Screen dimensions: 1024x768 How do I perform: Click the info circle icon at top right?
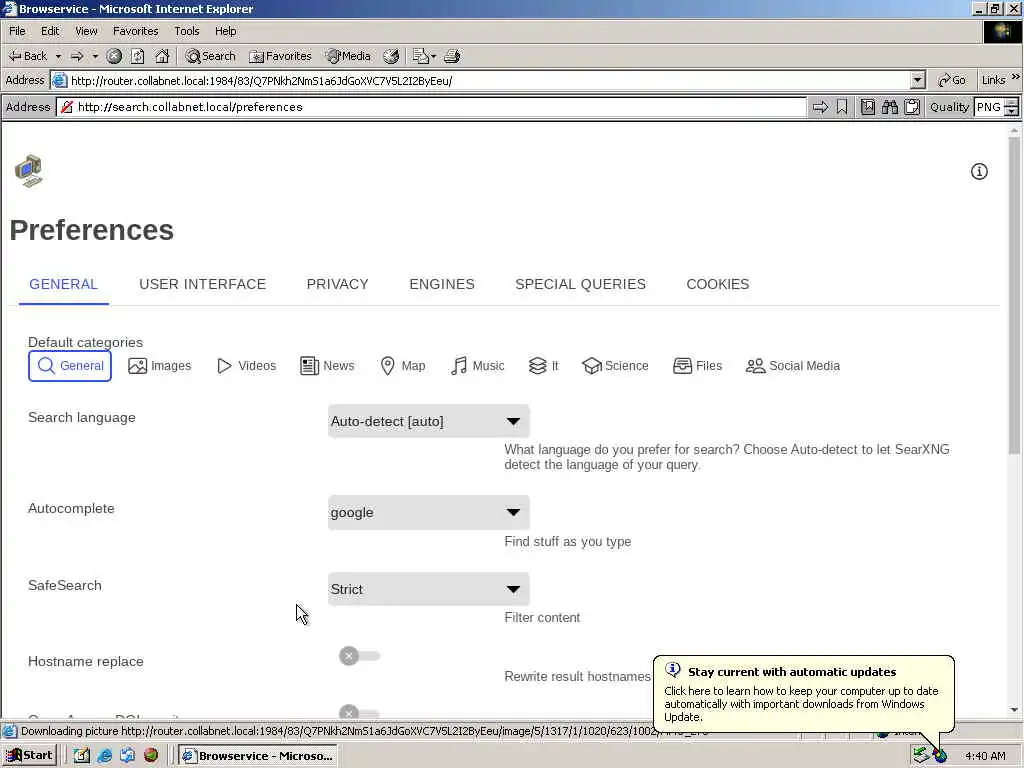coord(979,171)
